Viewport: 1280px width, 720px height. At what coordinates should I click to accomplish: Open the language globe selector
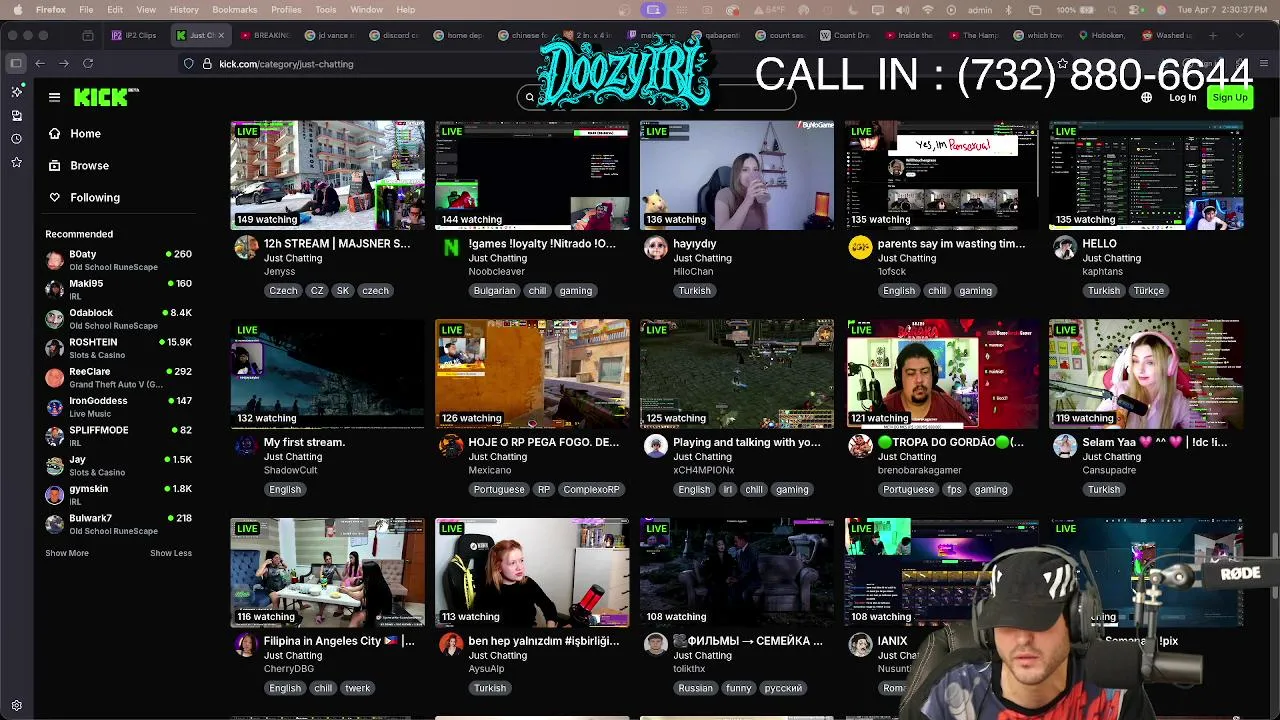[1146, 97]
